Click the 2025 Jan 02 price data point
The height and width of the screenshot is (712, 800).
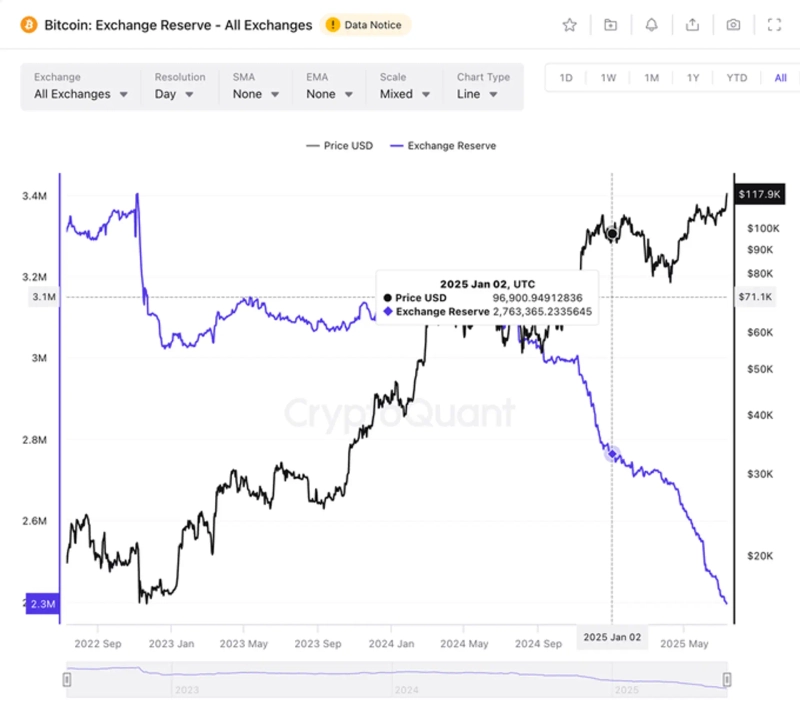click(612, 233)
